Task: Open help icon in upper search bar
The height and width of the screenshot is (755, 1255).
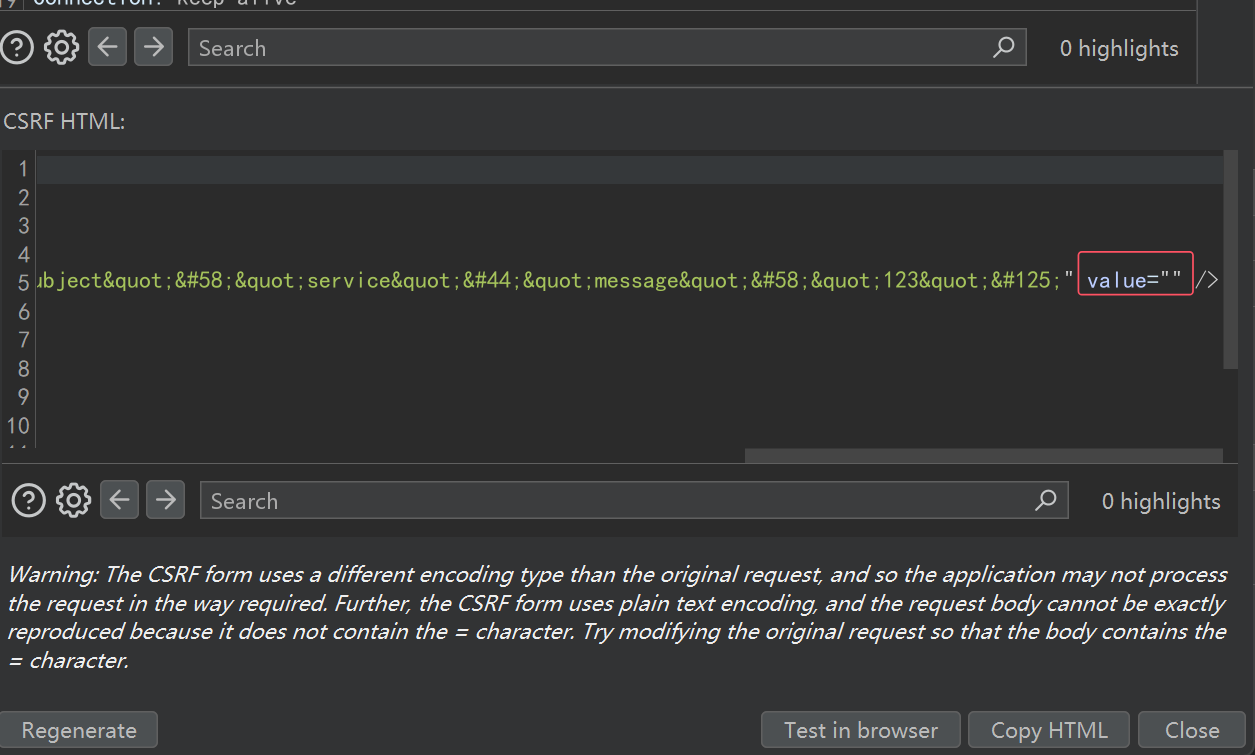Action: (18, 48)
